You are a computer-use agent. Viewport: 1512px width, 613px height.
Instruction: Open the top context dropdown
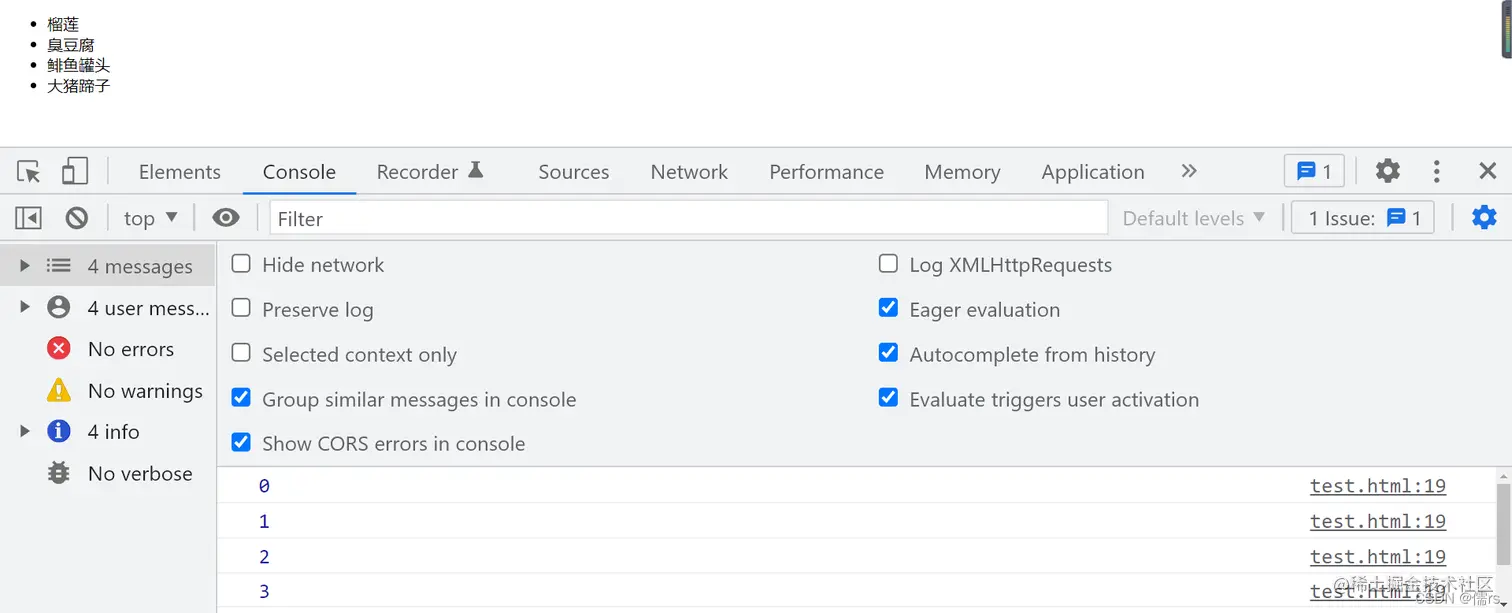click(150, 218)
